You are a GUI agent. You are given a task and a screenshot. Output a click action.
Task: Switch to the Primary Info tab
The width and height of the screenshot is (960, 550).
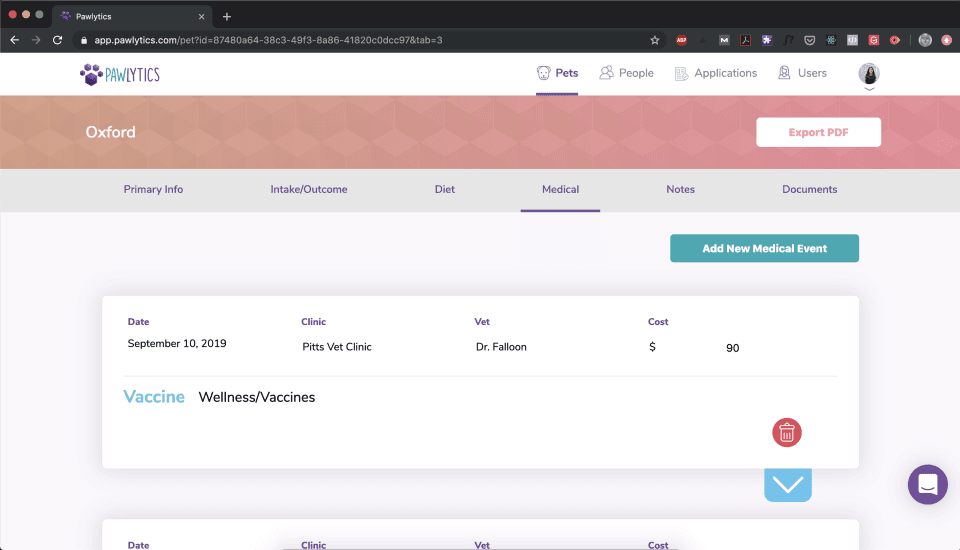point(153,189)
